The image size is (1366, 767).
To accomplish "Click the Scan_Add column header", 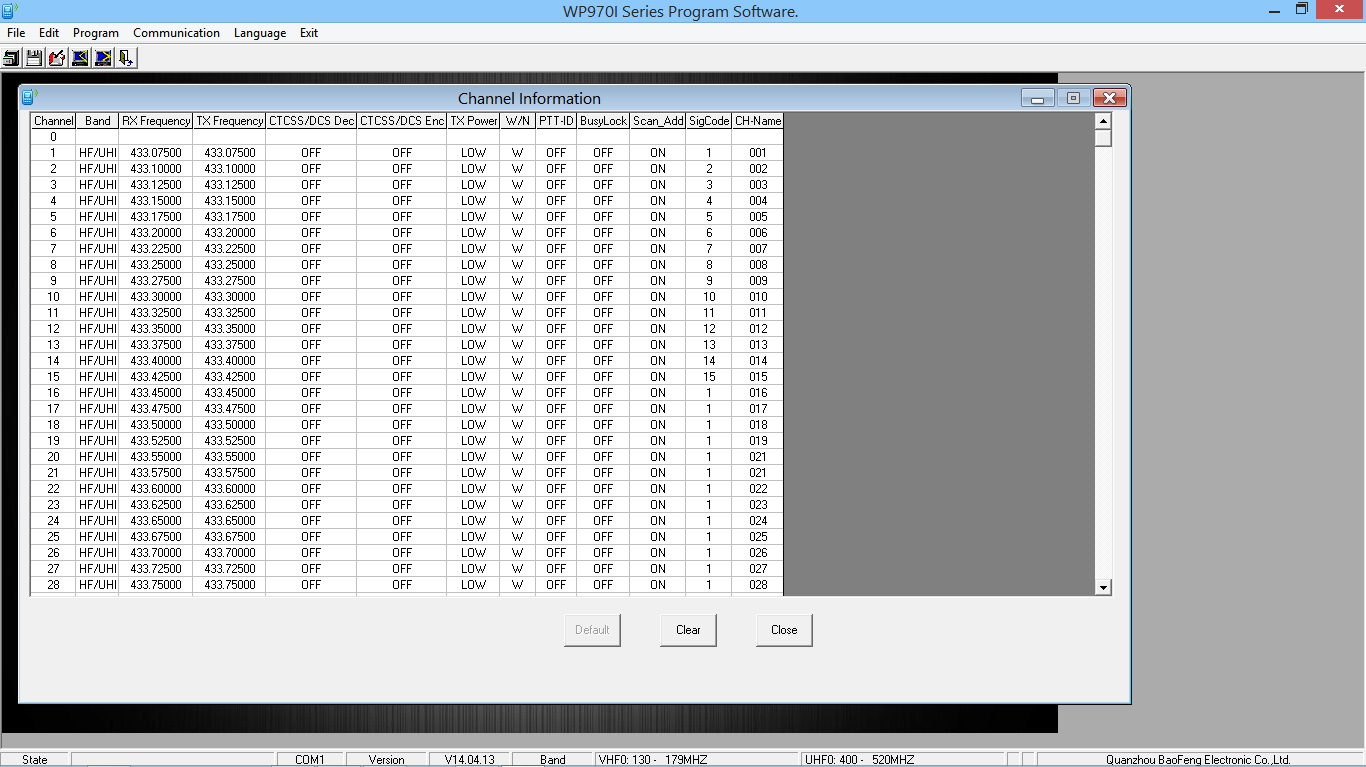I will click(x=658, y=121).
